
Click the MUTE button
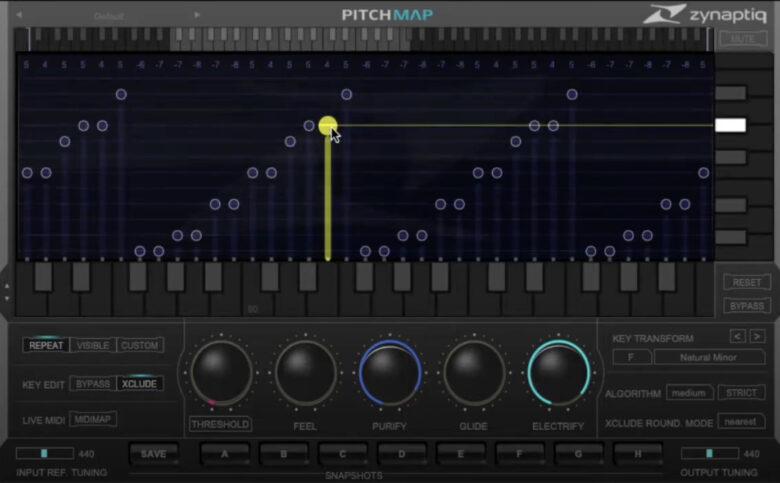743,39
